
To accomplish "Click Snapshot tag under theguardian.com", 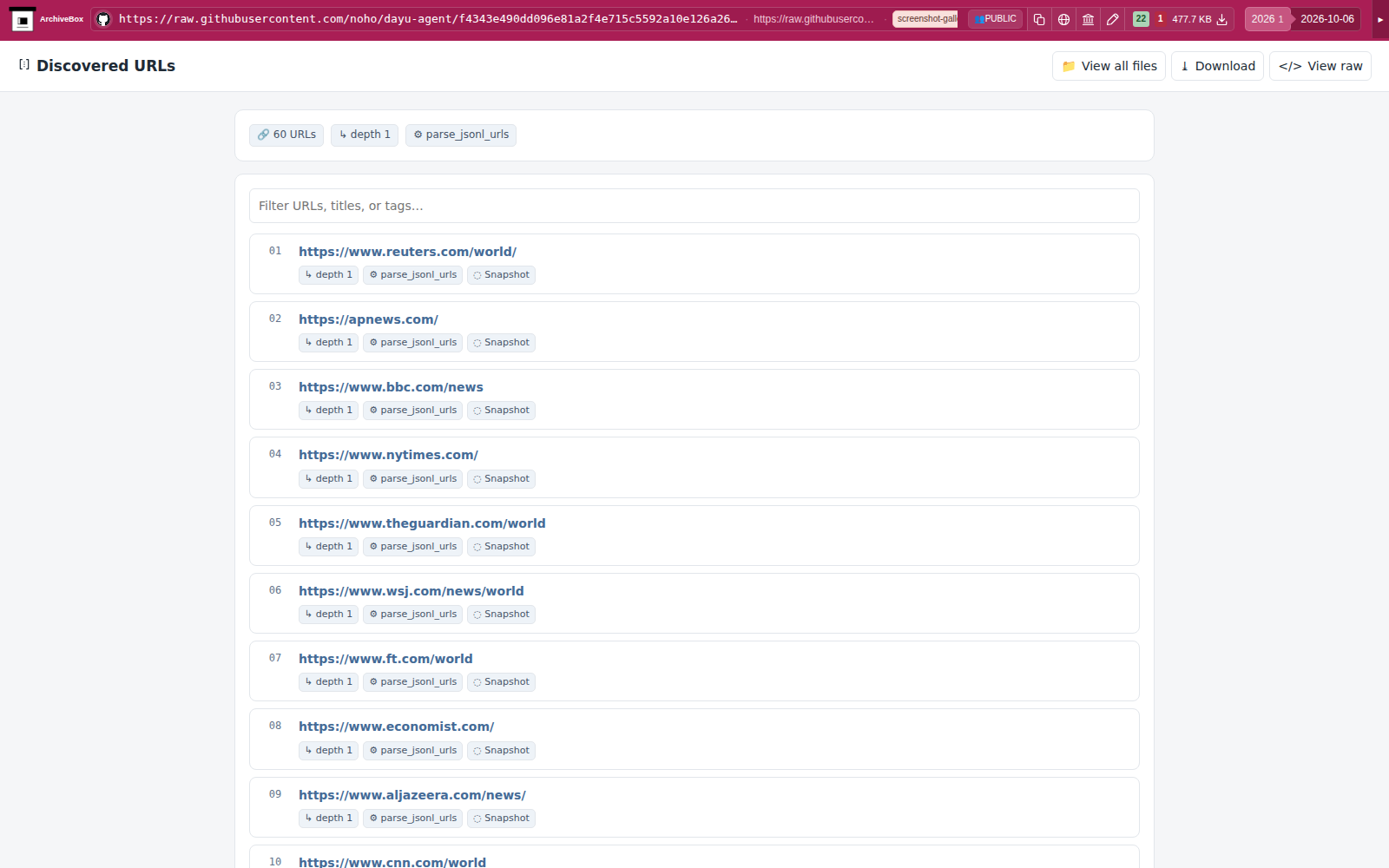I will (x=501, y=547).
